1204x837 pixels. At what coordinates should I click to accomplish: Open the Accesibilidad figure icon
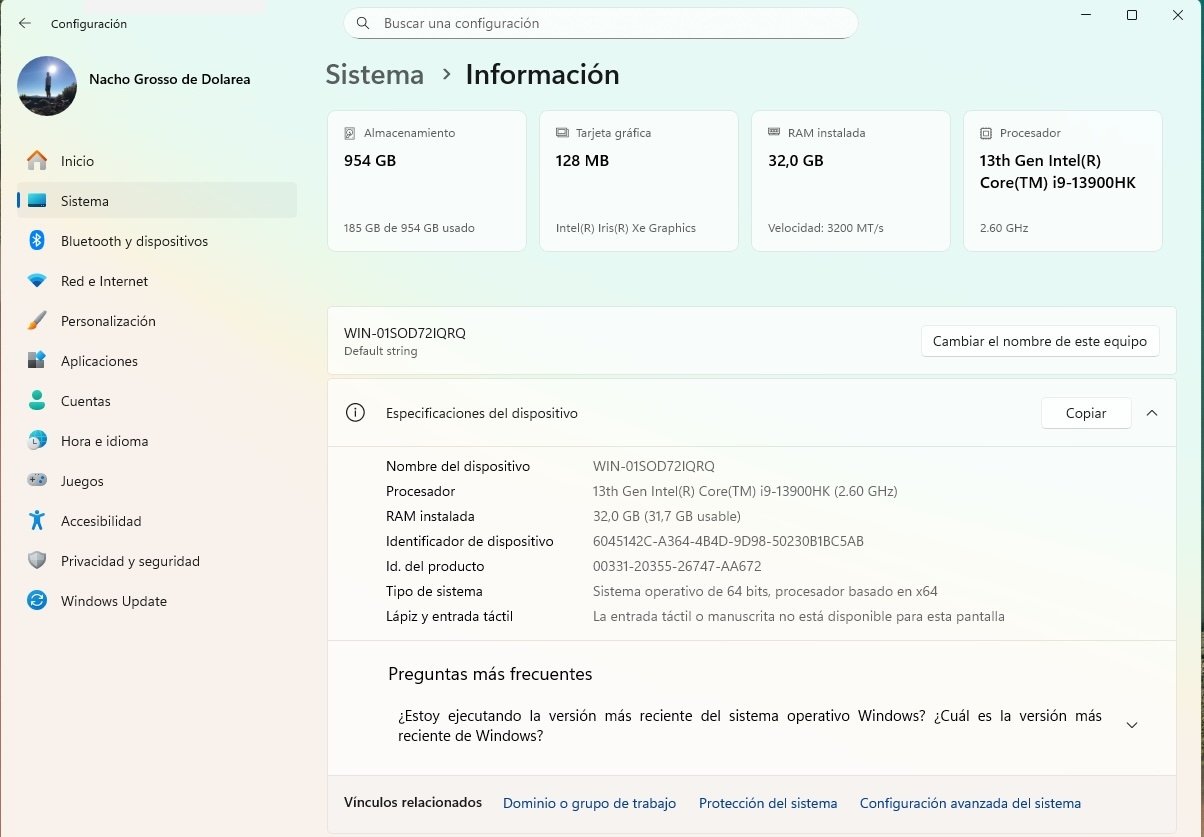coord(37,521)
